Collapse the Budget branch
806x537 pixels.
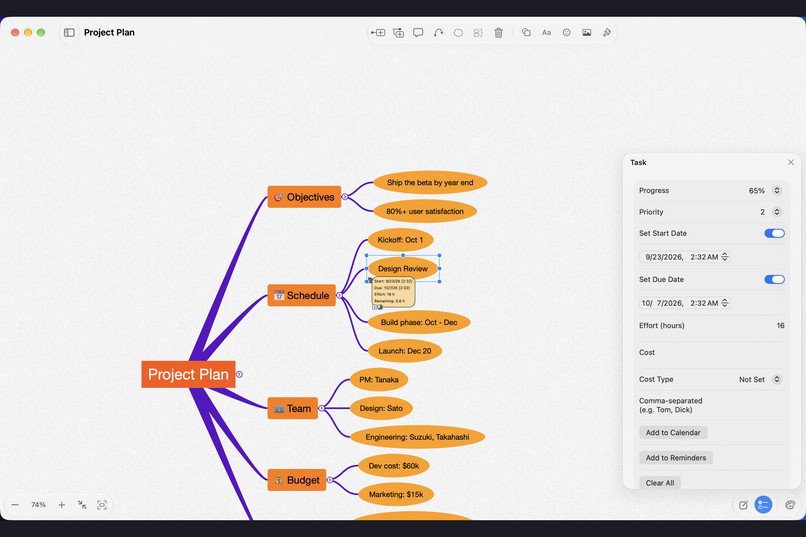tap(330, 480)
